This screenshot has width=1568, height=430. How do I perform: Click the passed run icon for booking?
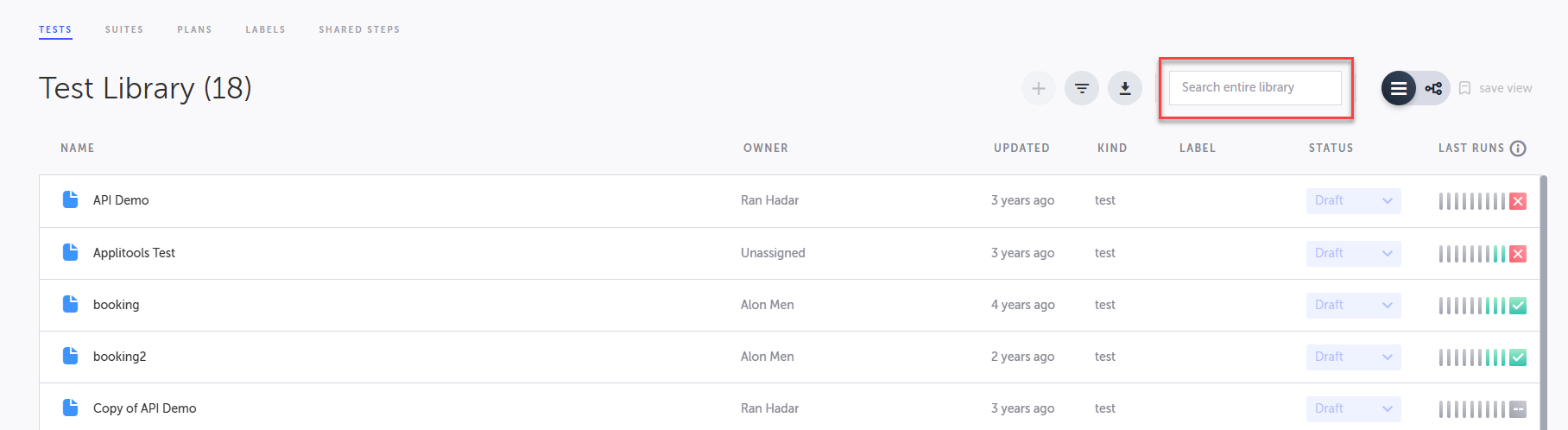point(1518,306)
